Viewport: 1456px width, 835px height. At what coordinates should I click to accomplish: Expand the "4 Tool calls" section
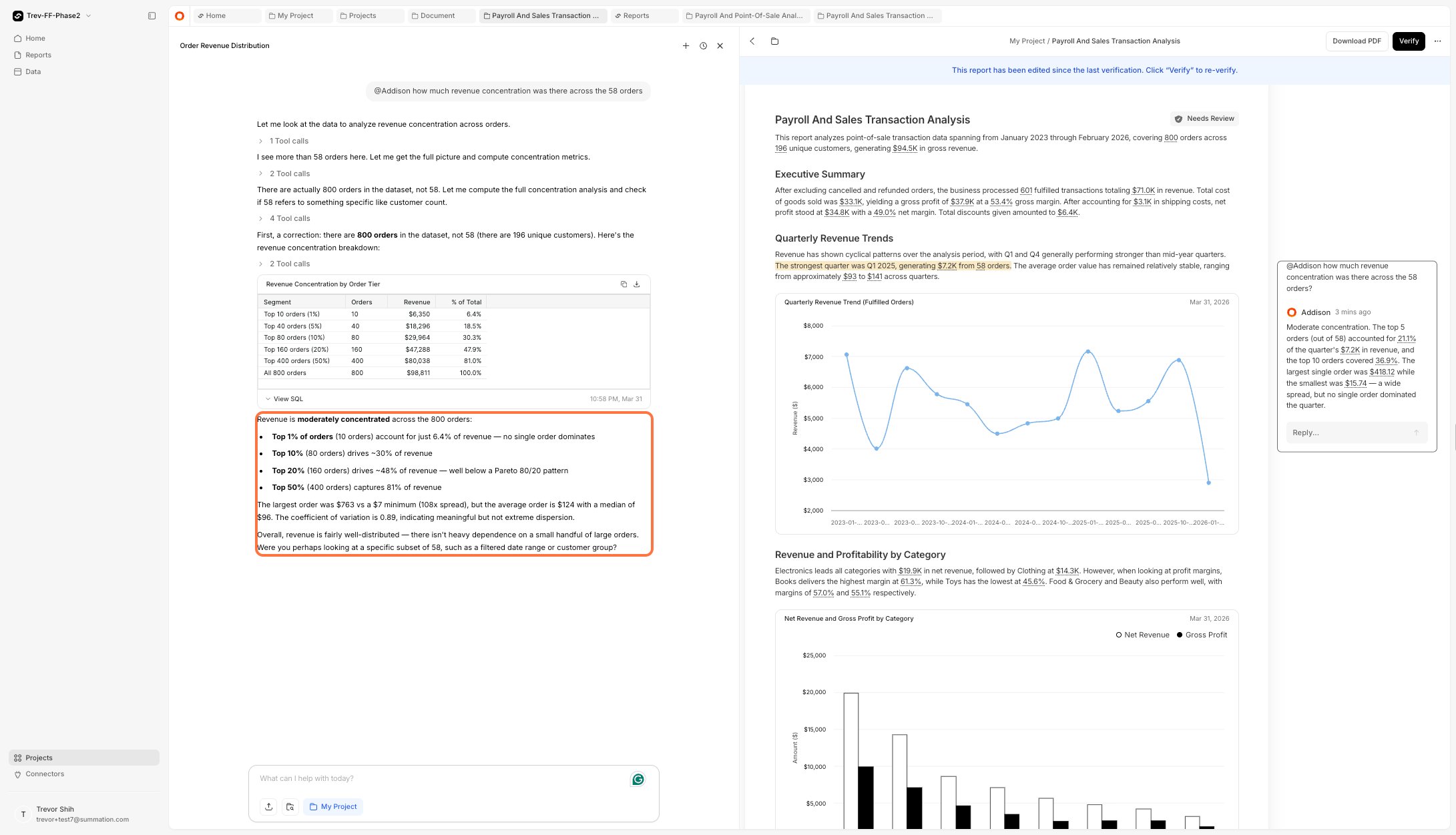coord(284,218)
